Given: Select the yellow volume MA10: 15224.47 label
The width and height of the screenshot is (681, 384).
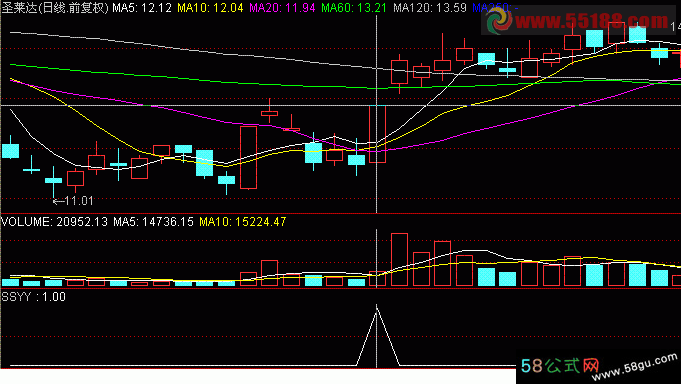Looking at the screenshot, I should click(x=243, y=222).
